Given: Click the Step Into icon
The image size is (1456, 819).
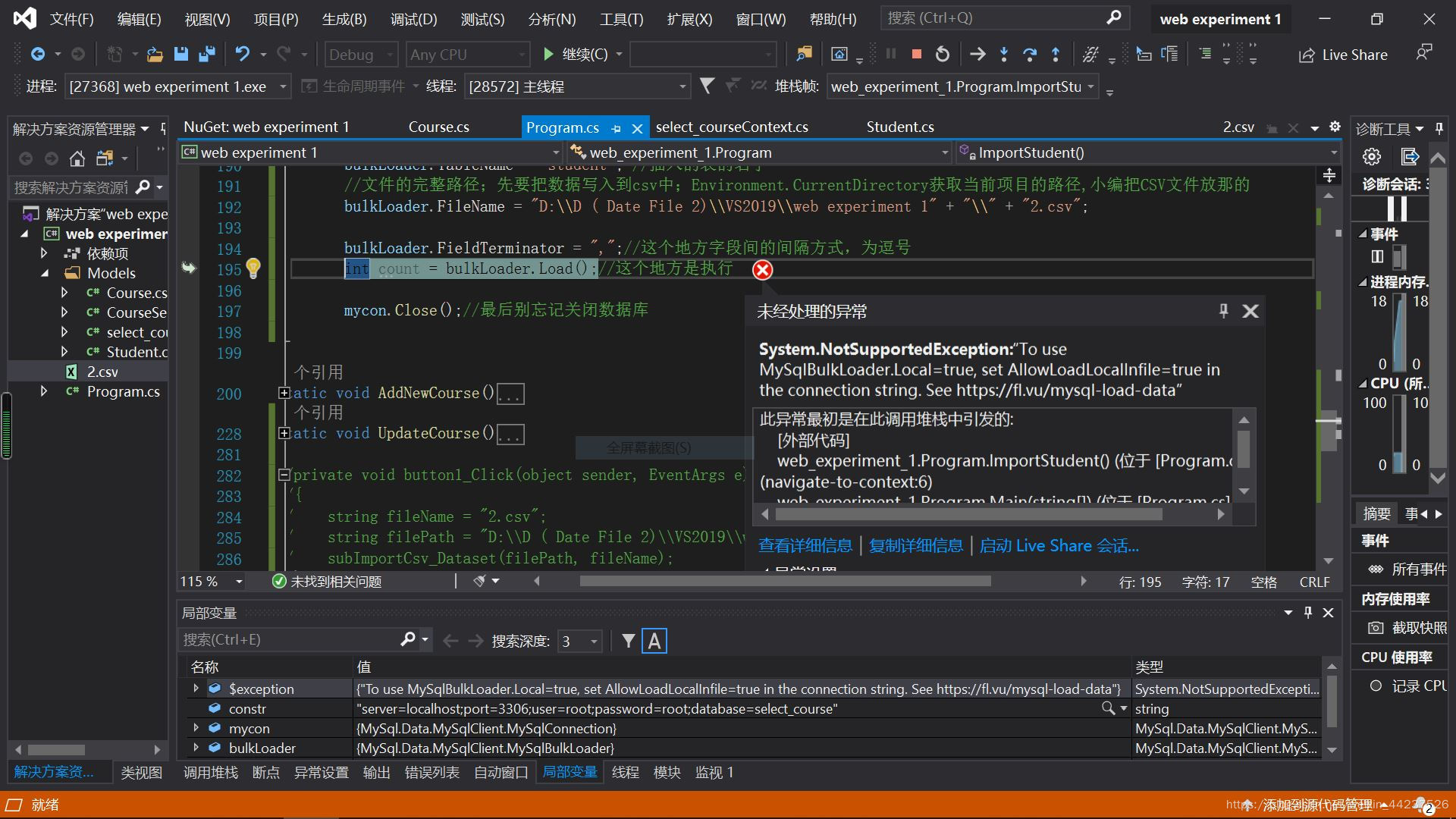Looking at the screenshot, I should click(1004, 55).
